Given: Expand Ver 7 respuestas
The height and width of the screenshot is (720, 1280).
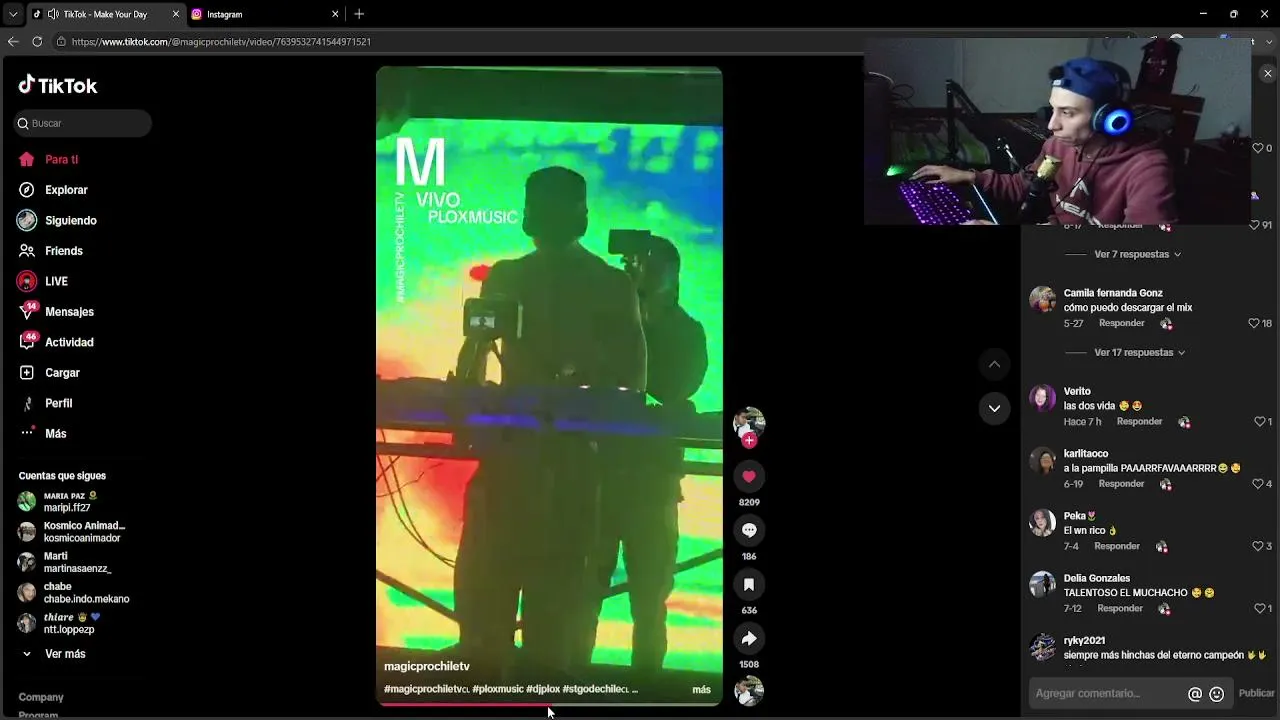Looking at the screenshot, I should (1138, 254).
